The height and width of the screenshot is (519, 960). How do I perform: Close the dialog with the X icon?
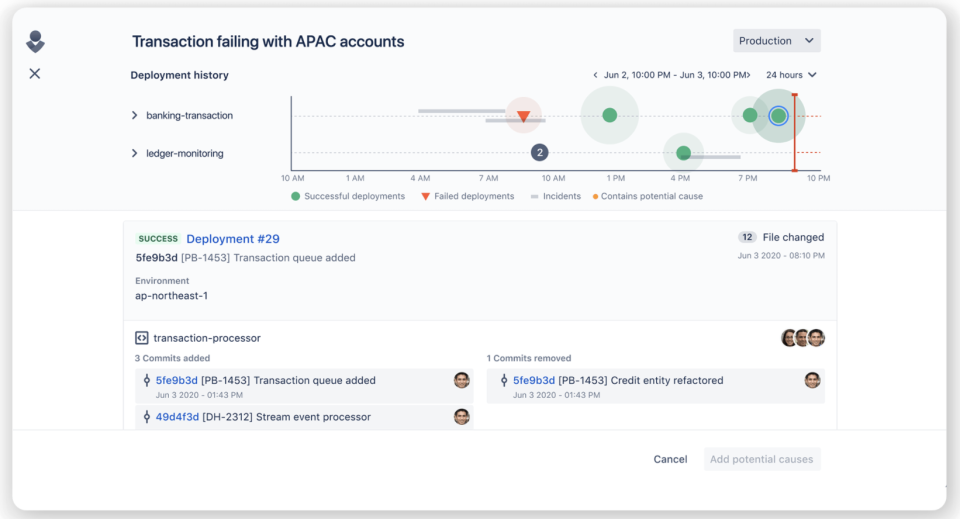[x=35, y=74]
